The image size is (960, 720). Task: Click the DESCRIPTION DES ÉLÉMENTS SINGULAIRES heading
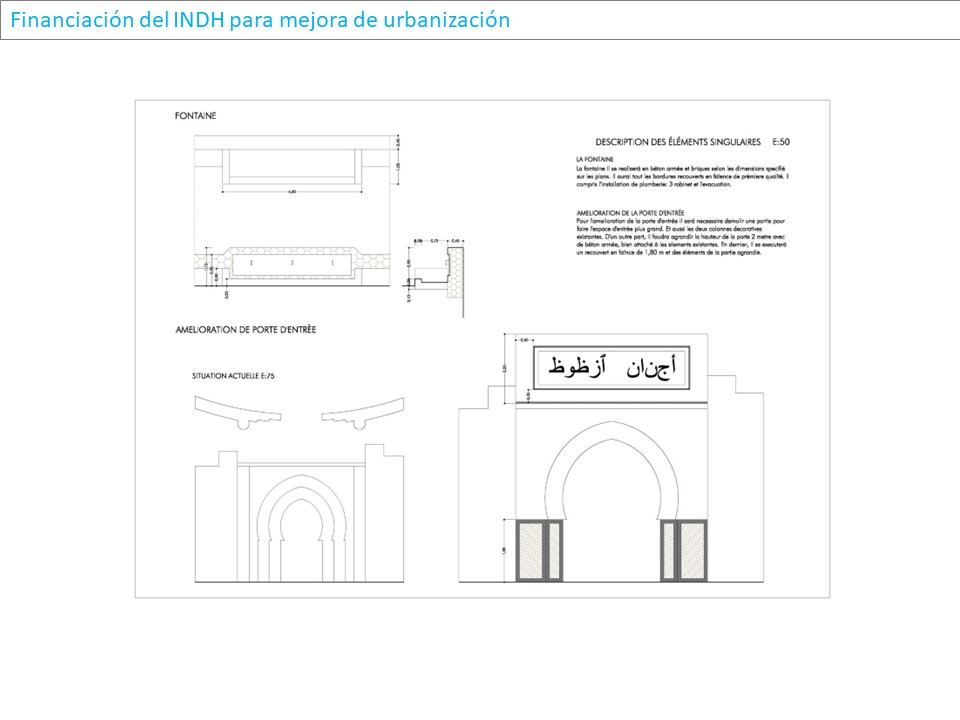pos(677,142)
